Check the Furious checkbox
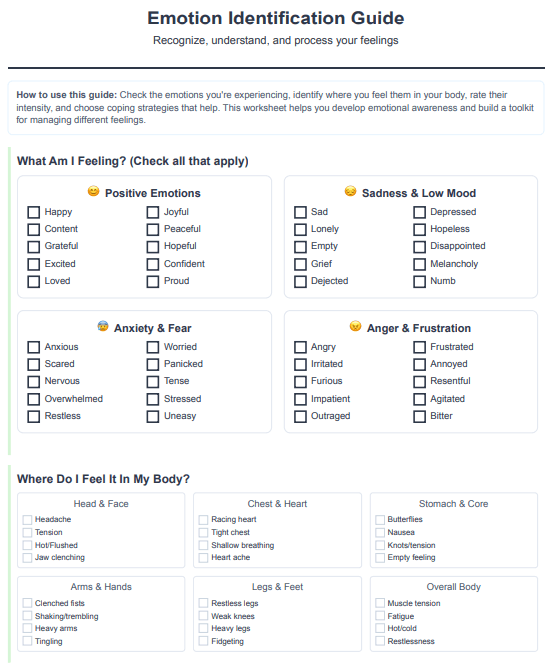This screenshot has width=560, height=669. point(300,381)
